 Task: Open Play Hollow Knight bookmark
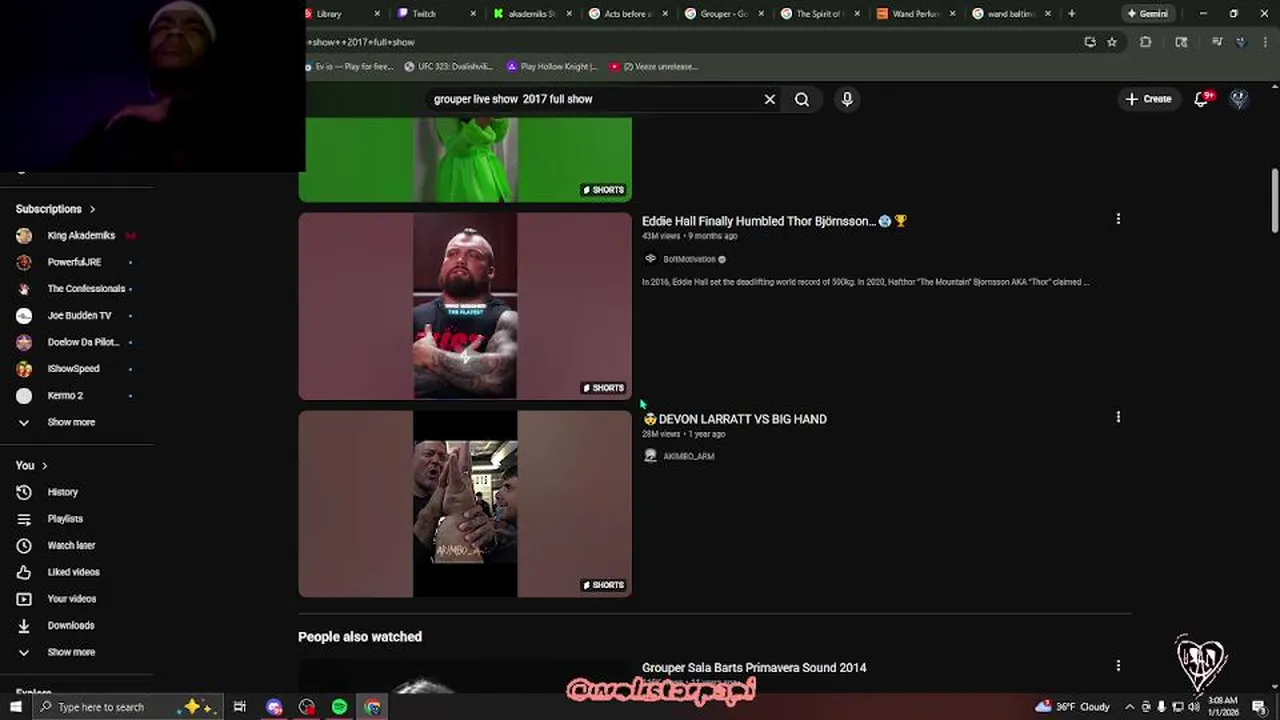pyautogui.click(x=551, y=67)
